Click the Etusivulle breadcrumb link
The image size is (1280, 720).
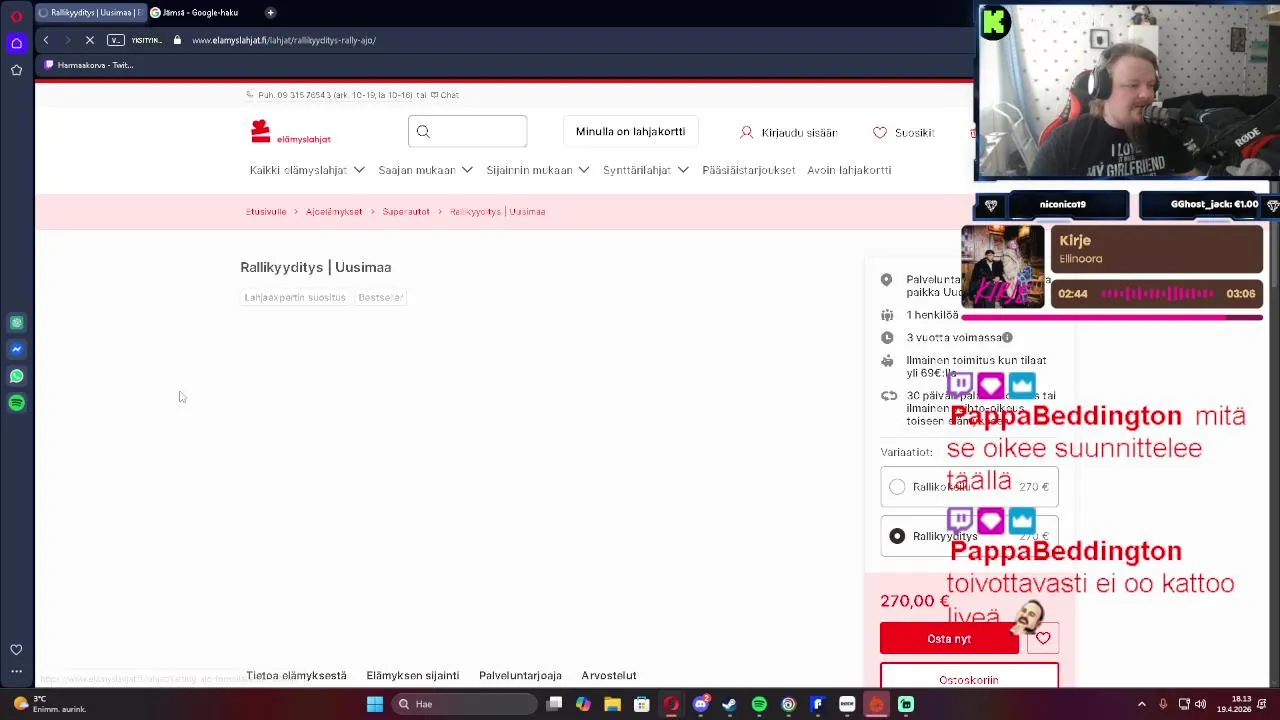pyautogui.click(x=266, y=212)
